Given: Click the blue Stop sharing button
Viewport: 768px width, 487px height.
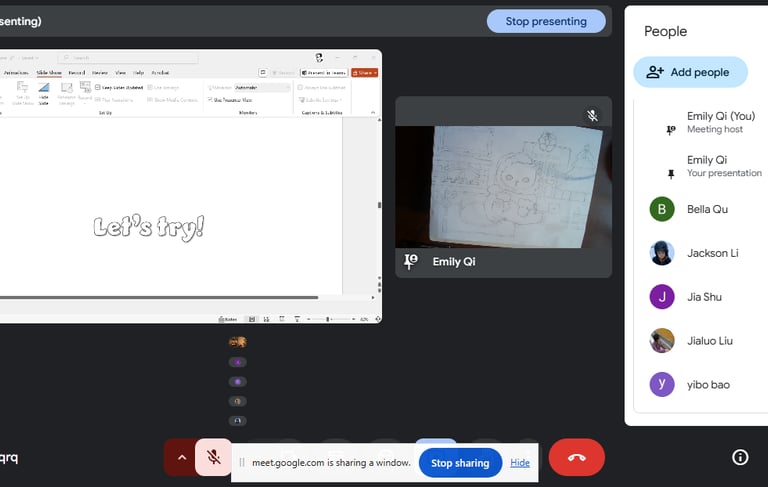Looking at the screenshot, I should (x=460, y=463).
